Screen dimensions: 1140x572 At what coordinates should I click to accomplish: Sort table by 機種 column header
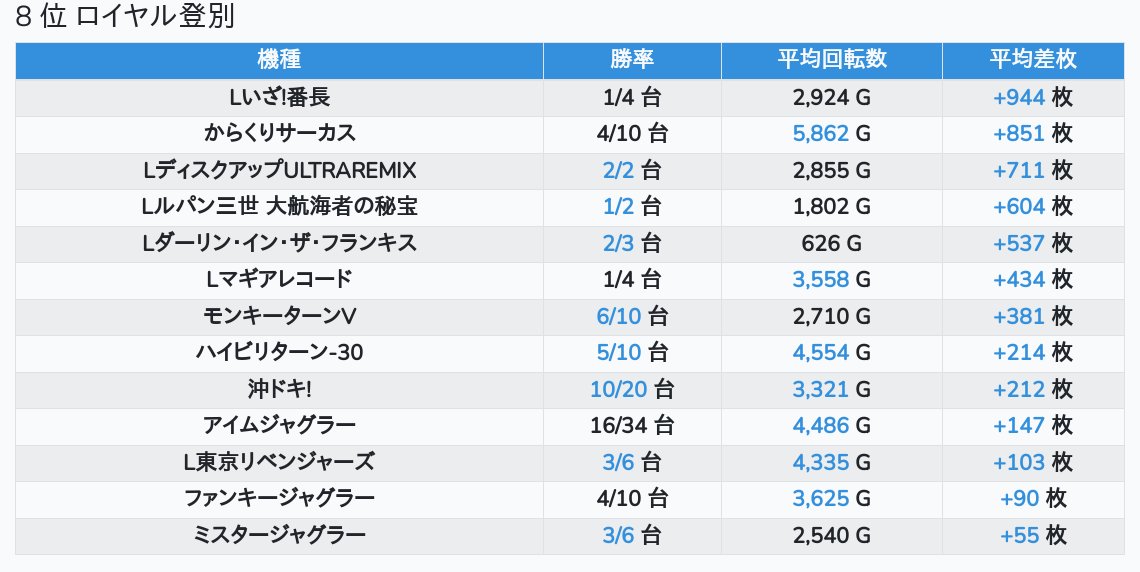click(x=279, y=59)
